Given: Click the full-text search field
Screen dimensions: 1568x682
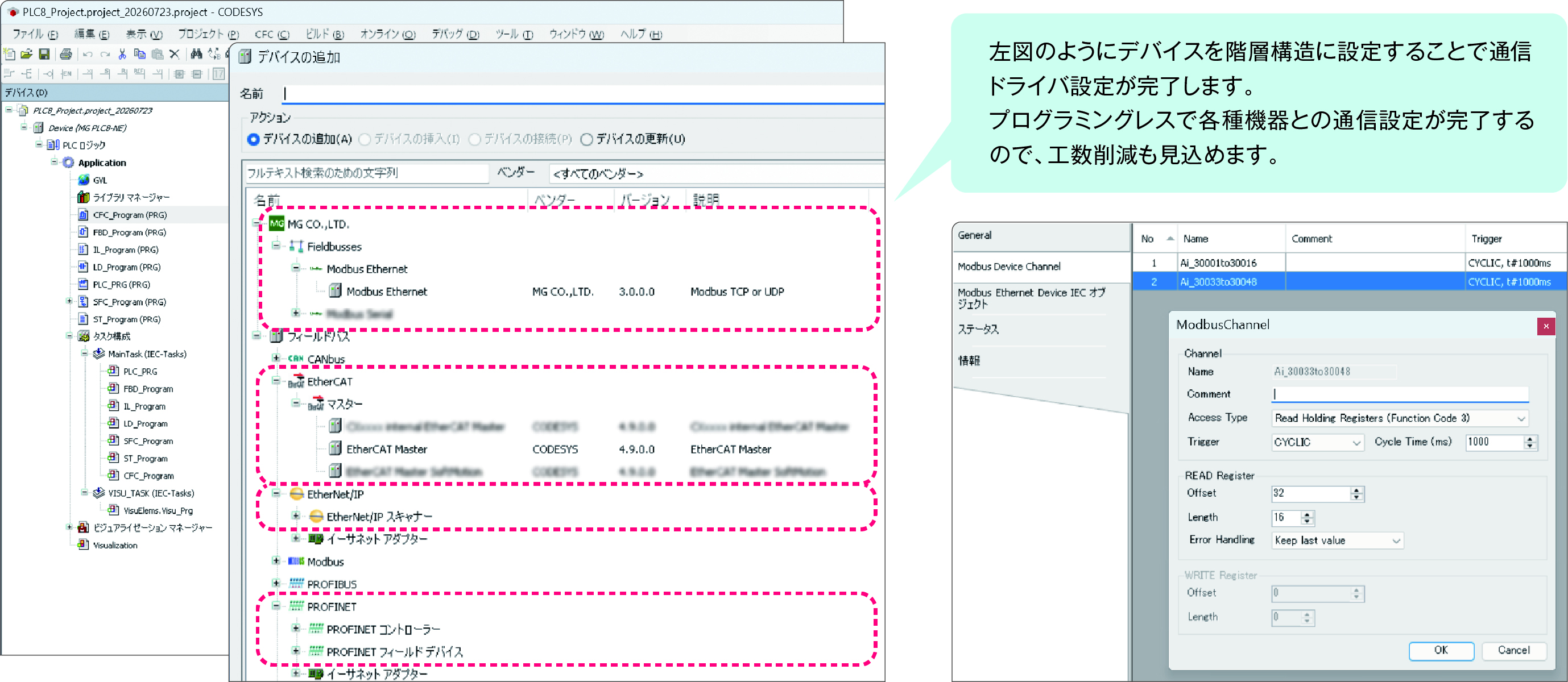Looking at the screenshot, I should click(x=366, y=173).
